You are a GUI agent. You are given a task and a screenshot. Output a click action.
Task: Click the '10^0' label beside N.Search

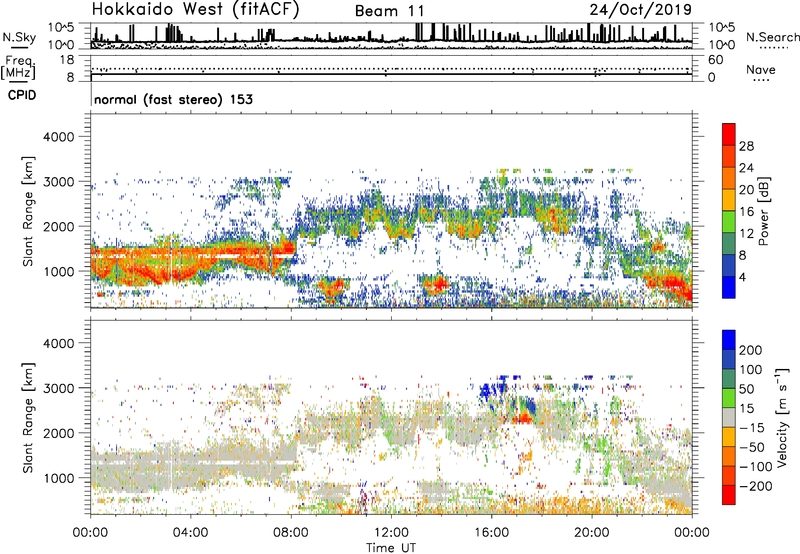[722, 45]
